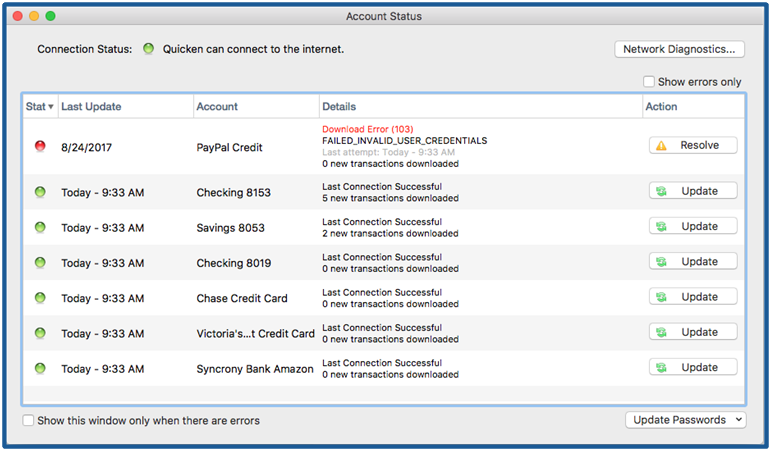Open Network Diagnostics

[679, 49]
